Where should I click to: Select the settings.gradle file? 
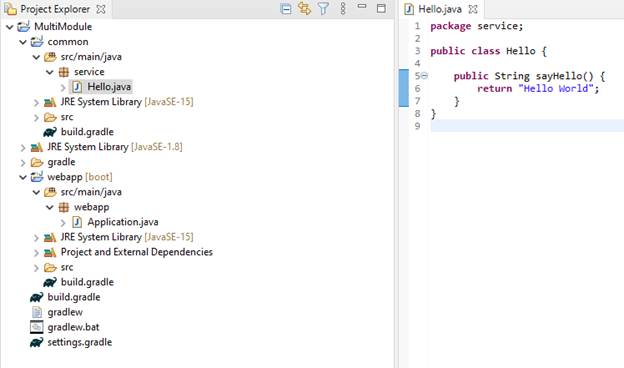pos(80,342)
